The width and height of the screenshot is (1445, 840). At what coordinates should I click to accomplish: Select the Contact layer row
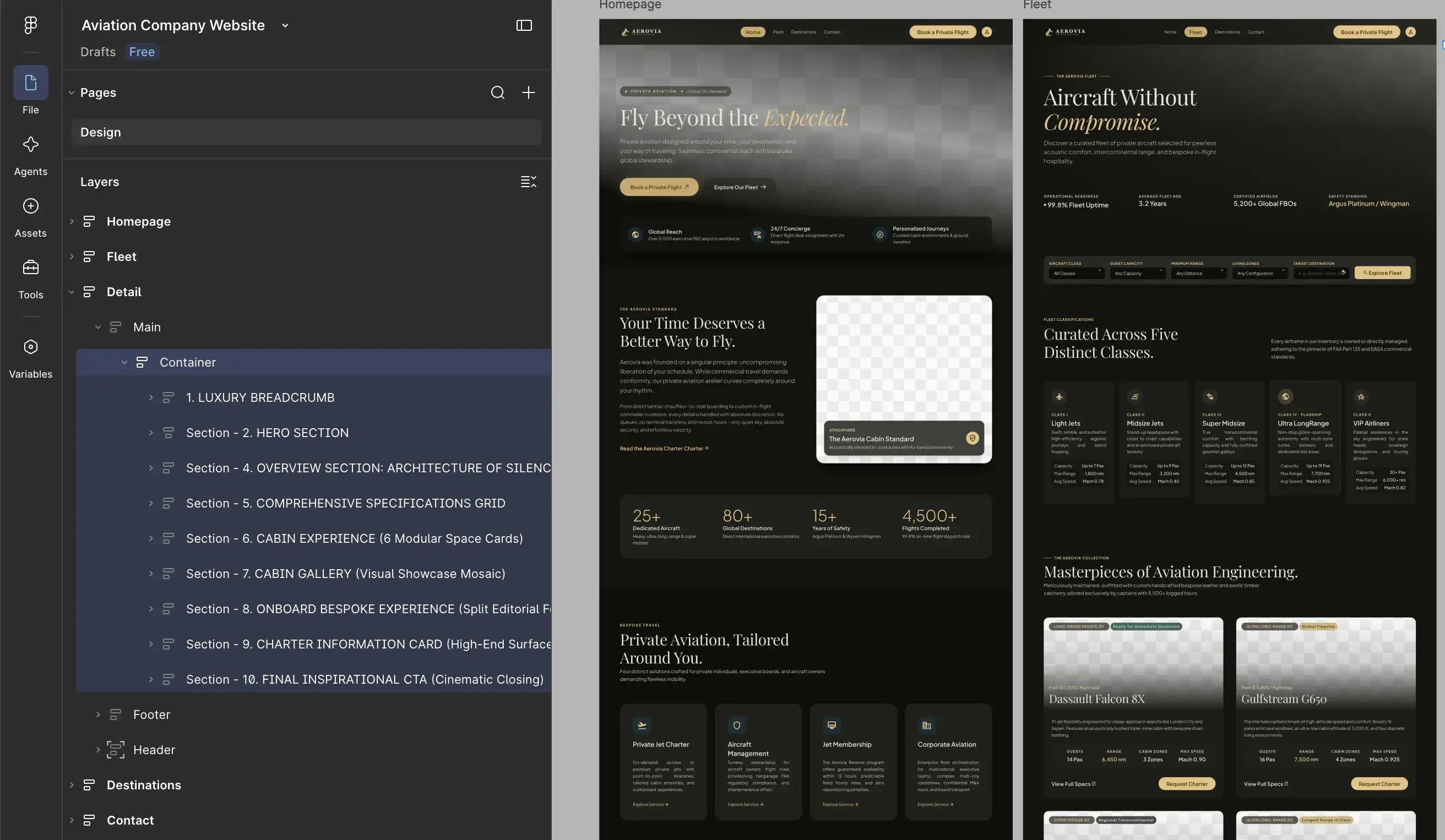pyautogui.click(x=306, y=820)
